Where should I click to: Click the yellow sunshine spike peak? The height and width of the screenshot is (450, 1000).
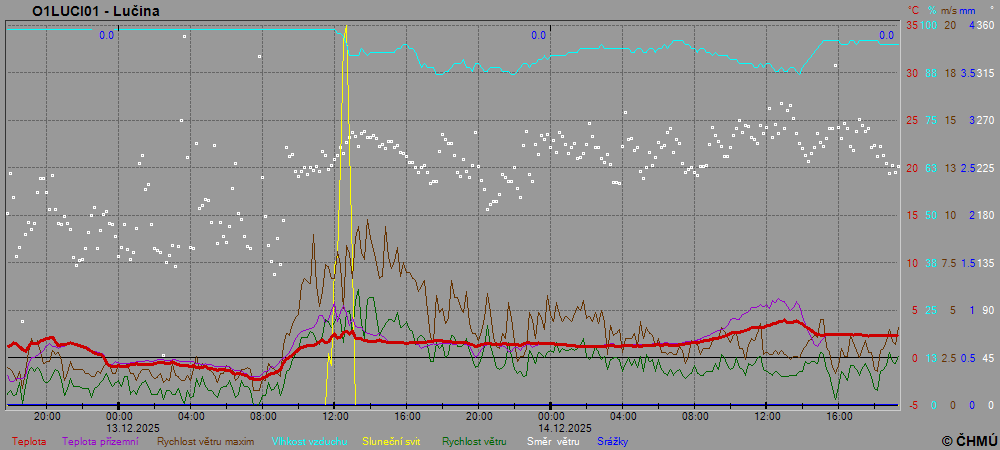point(346,27)
